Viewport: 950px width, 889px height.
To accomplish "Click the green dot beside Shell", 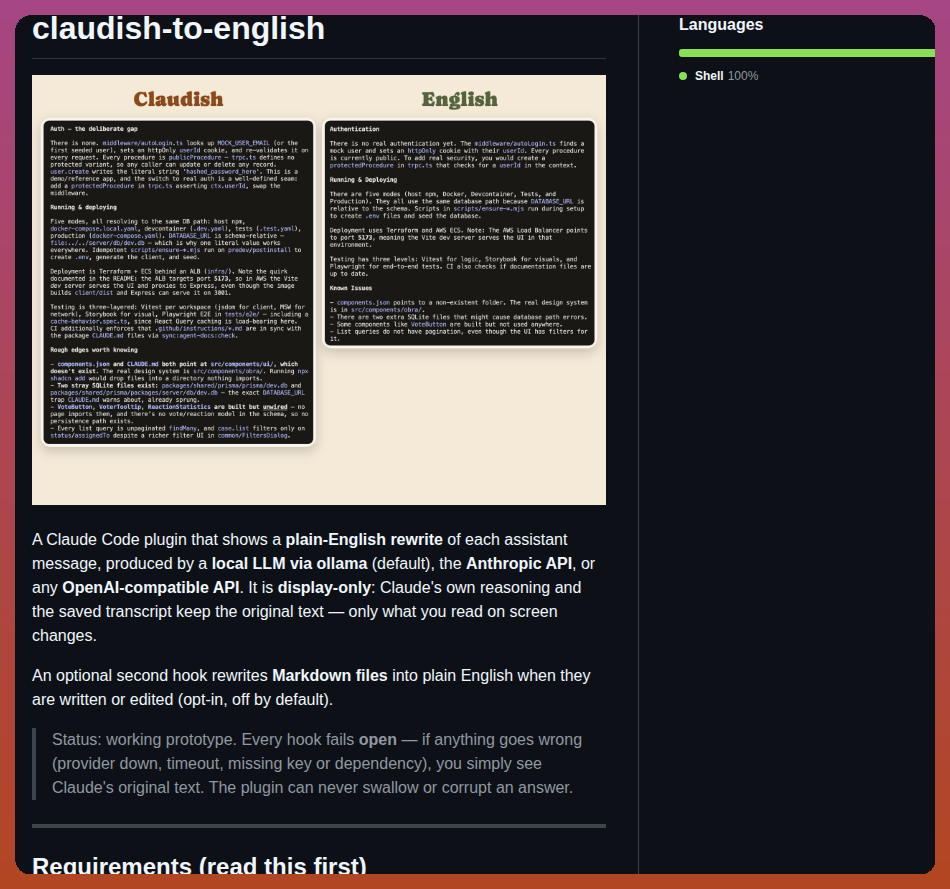I will pos(683,76).
